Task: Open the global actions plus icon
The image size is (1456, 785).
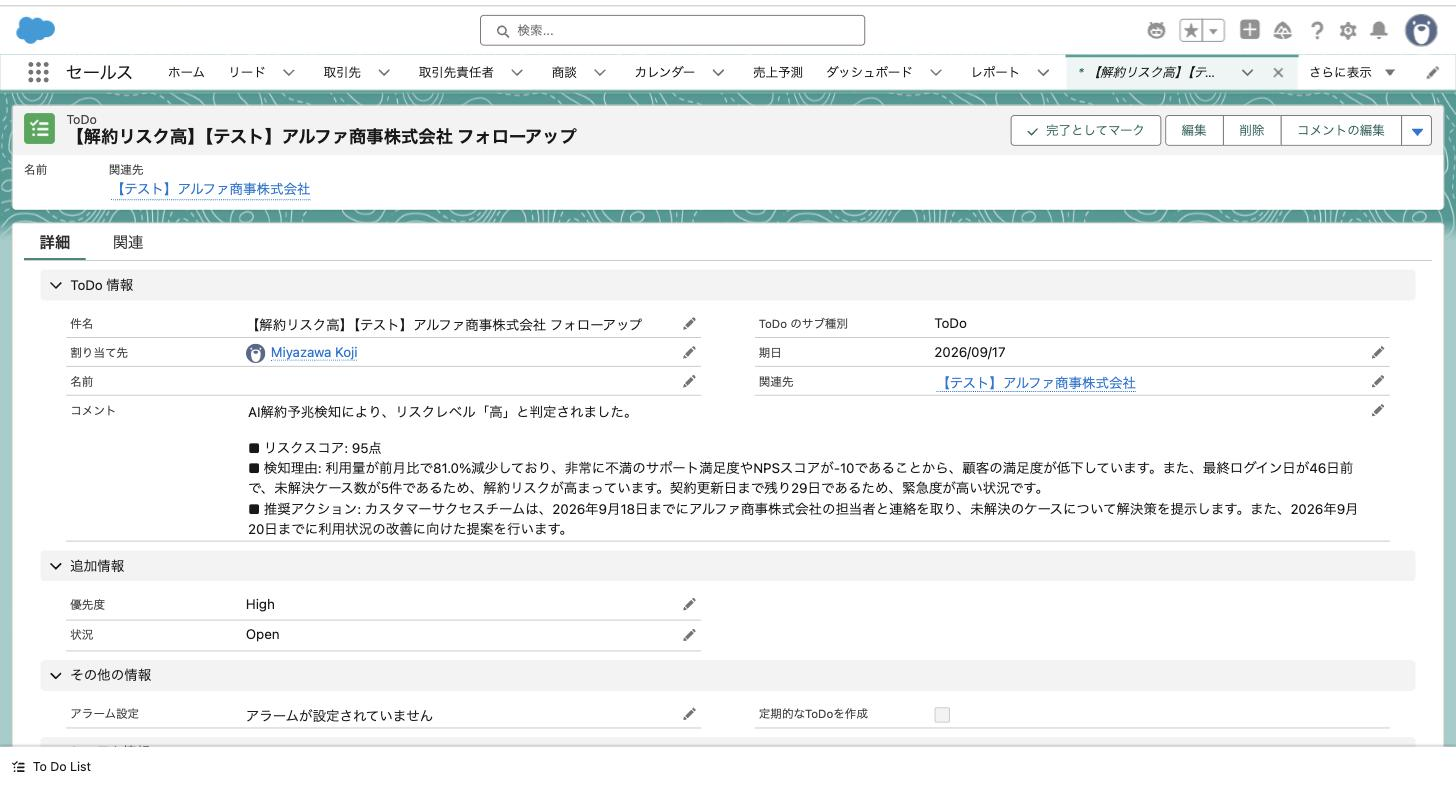Action: pos(1249,30)
